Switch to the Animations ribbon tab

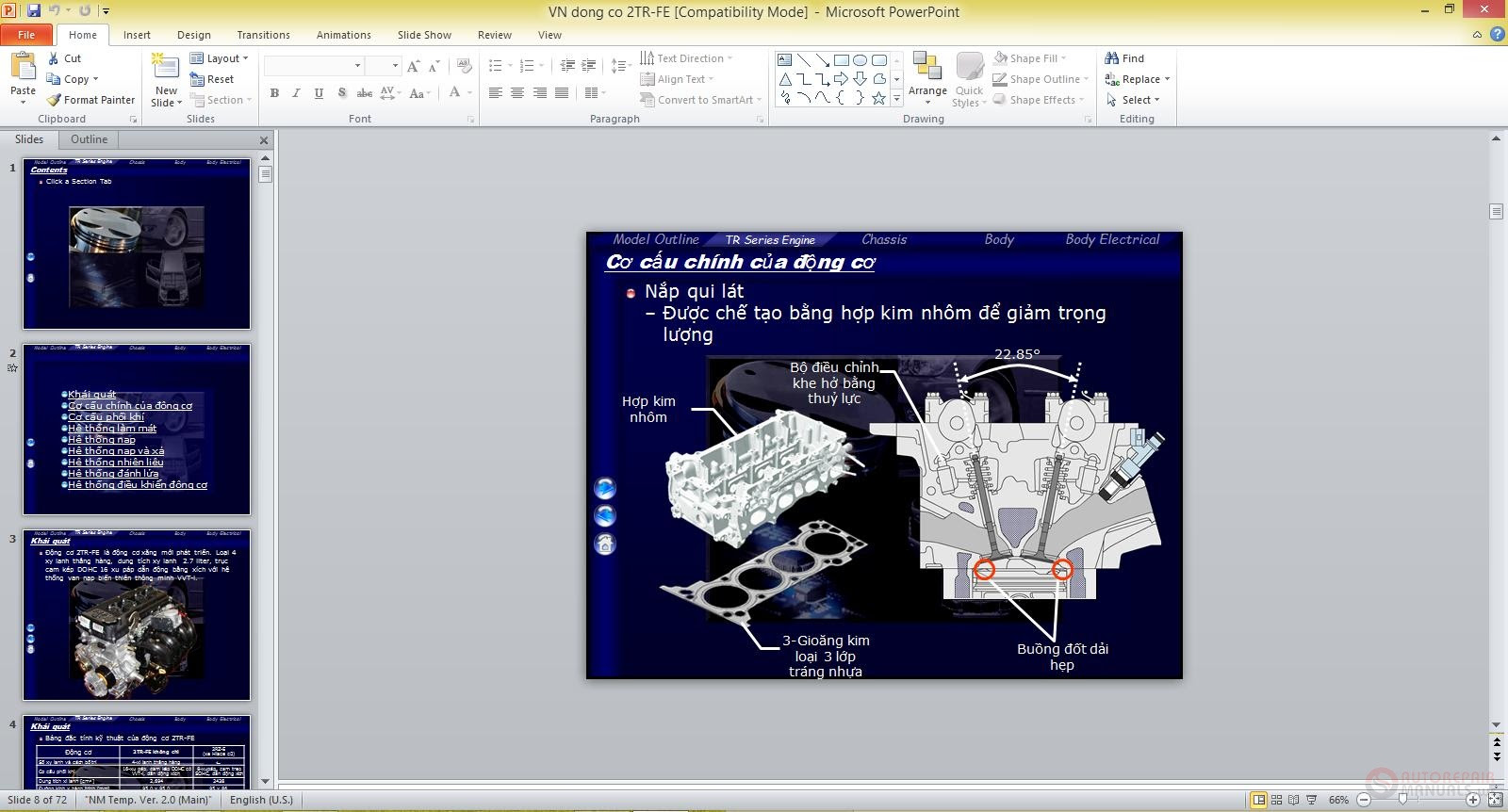(x=343, y=35)
